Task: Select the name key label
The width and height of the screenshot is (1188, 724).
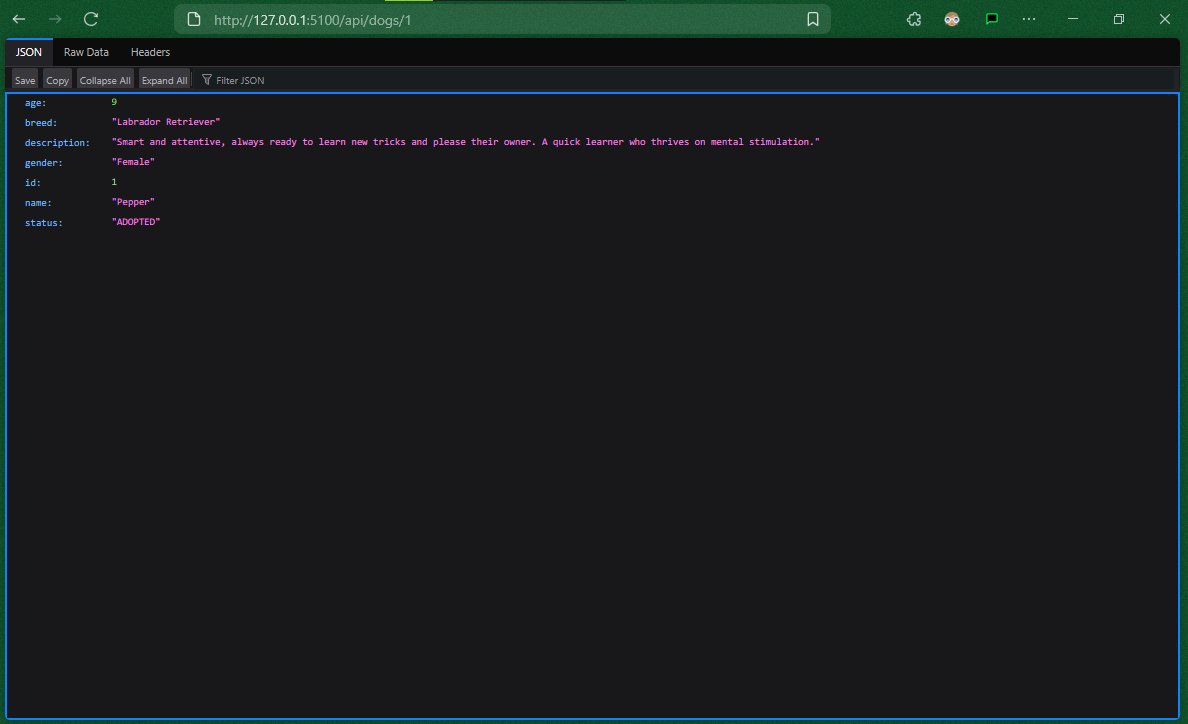Action: click(38, 203)
